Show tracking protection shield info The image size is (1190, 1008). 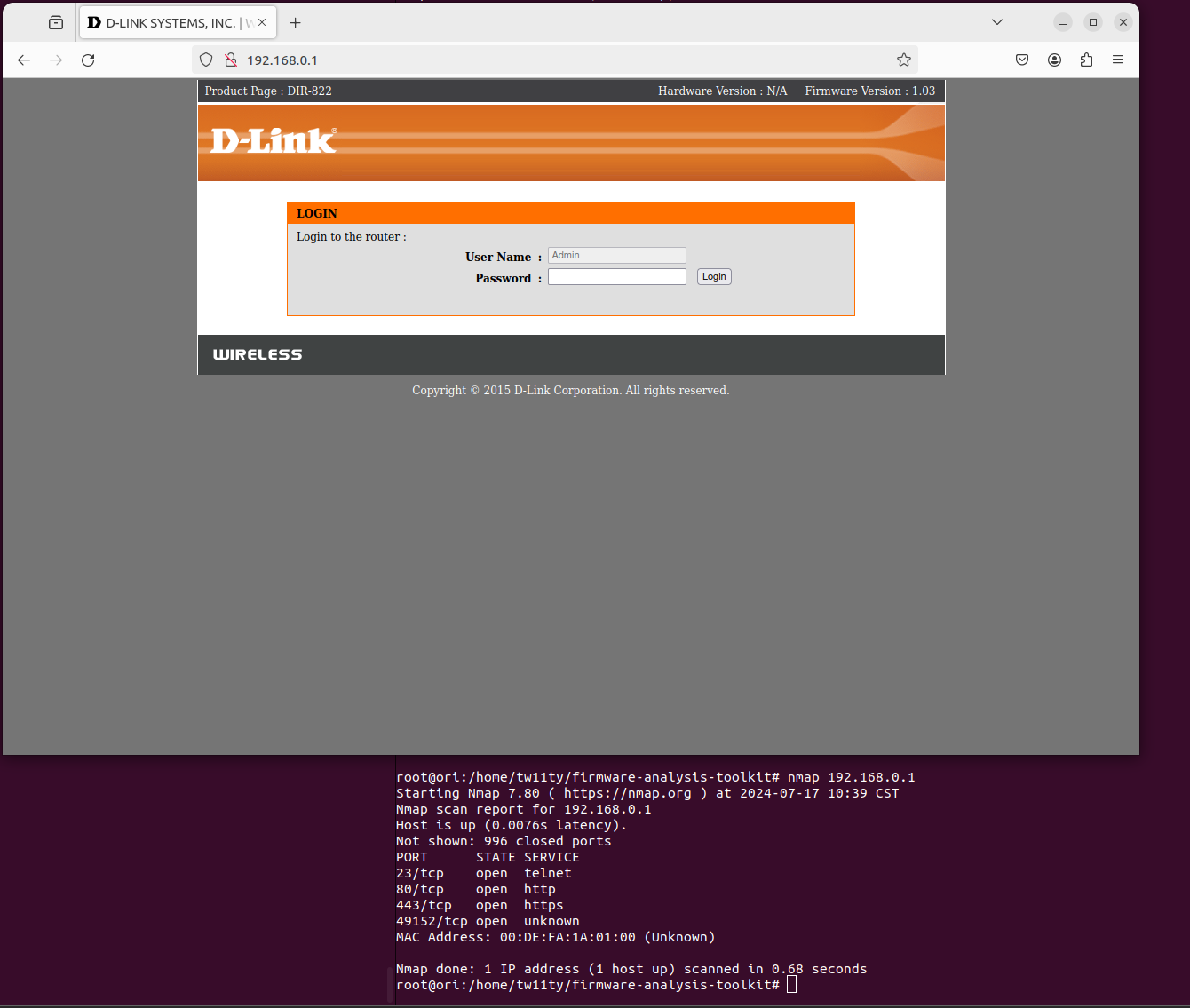click(206, 60)
